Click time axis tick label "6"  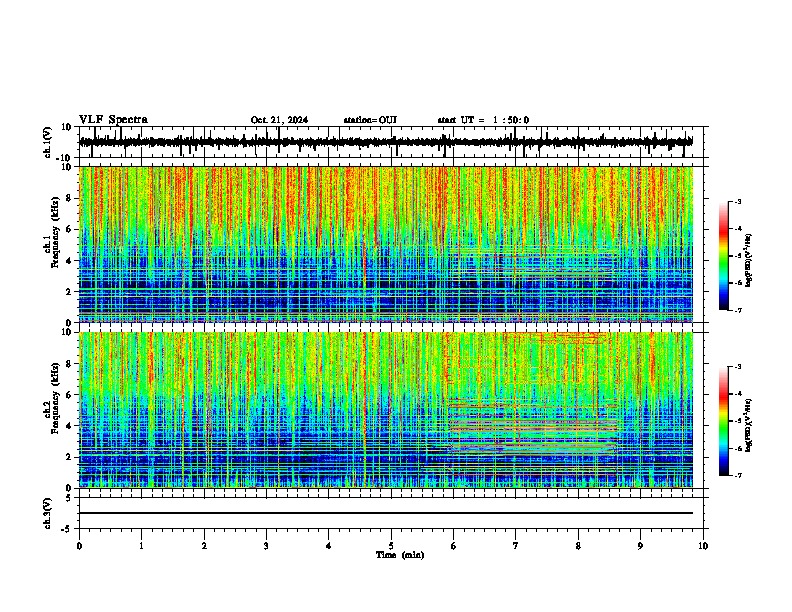(x=454, y=546)
